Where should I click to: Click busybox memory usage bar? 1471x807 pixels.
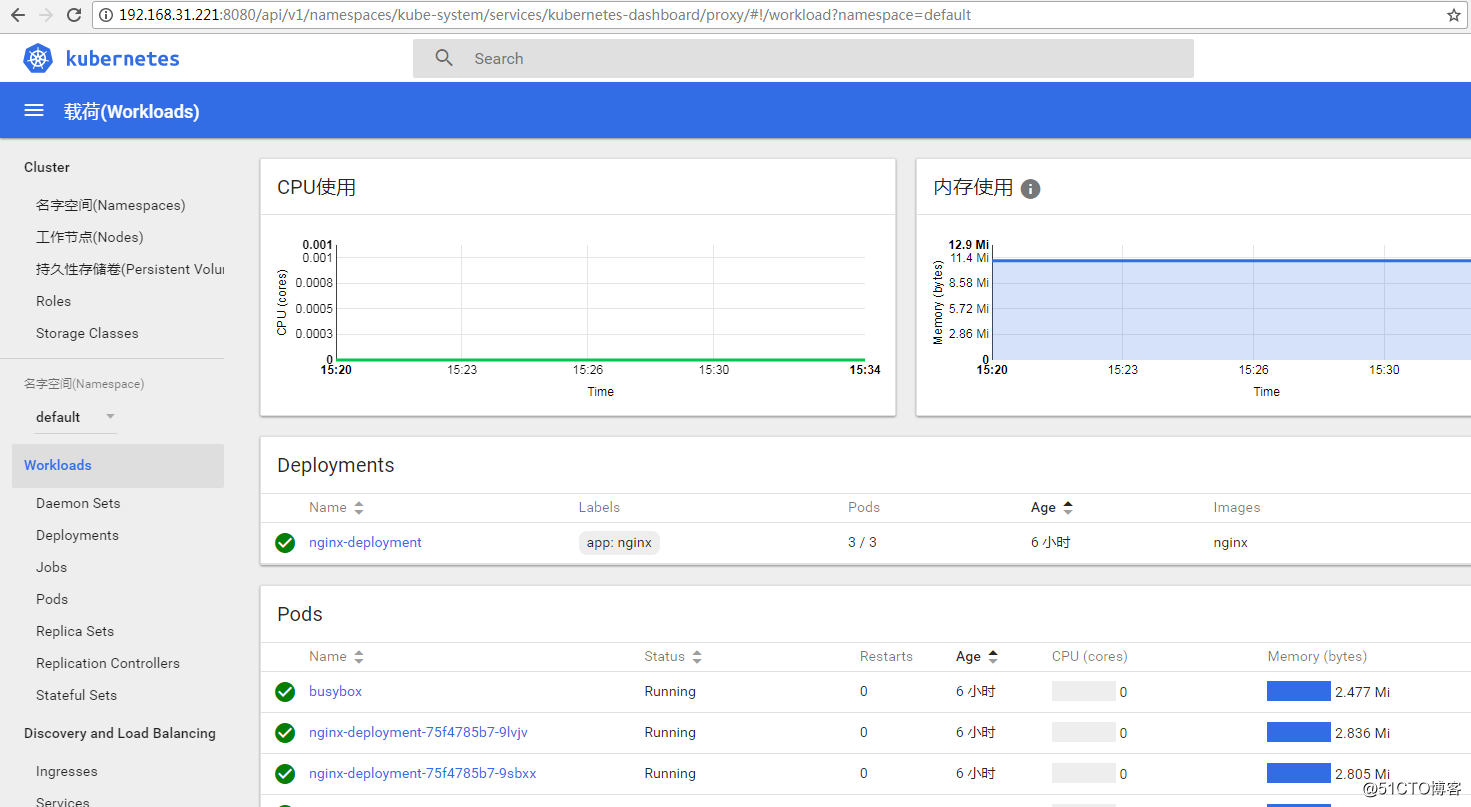1299,691
